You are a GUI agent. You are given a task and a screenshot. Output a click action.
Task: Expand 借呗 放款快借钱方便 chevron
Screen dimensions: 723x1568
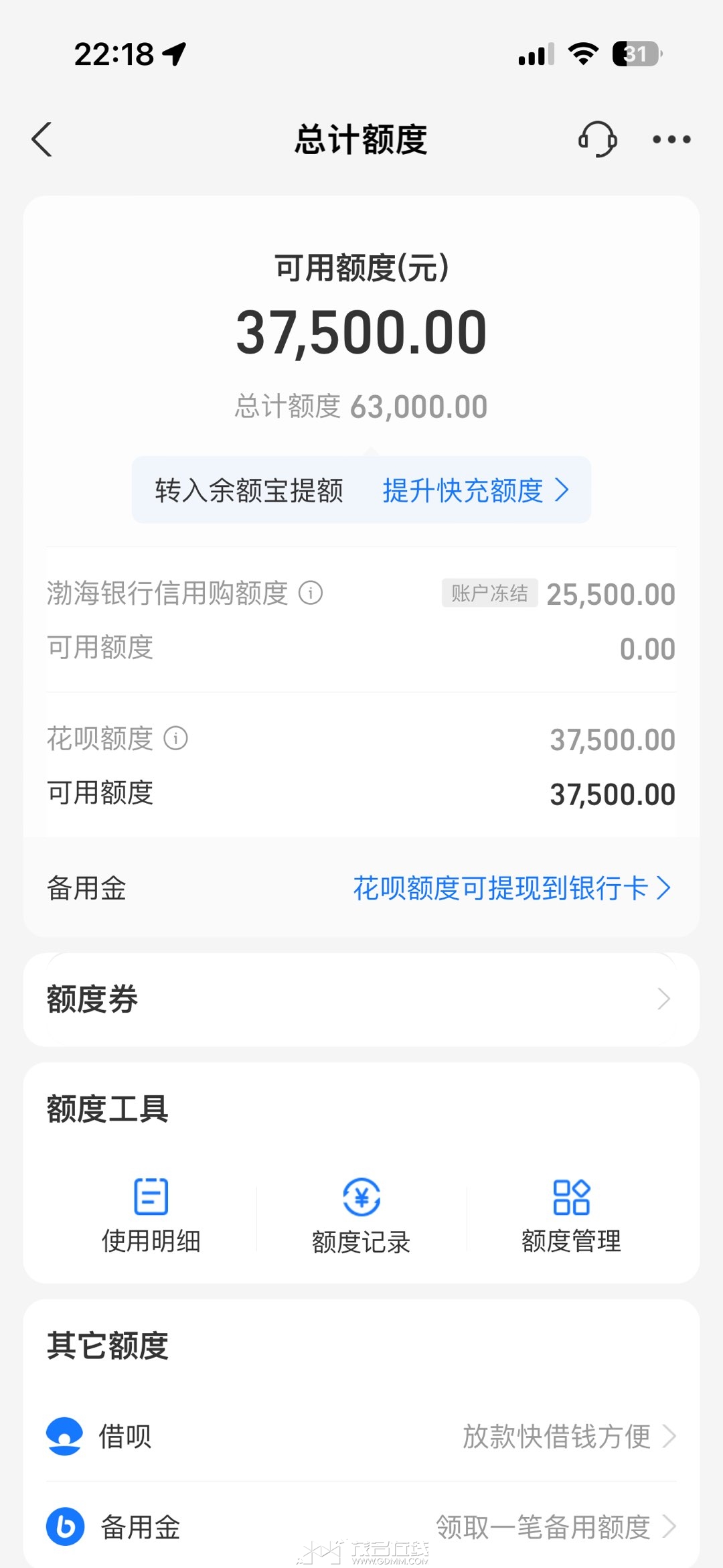(x=669, y=1436)
